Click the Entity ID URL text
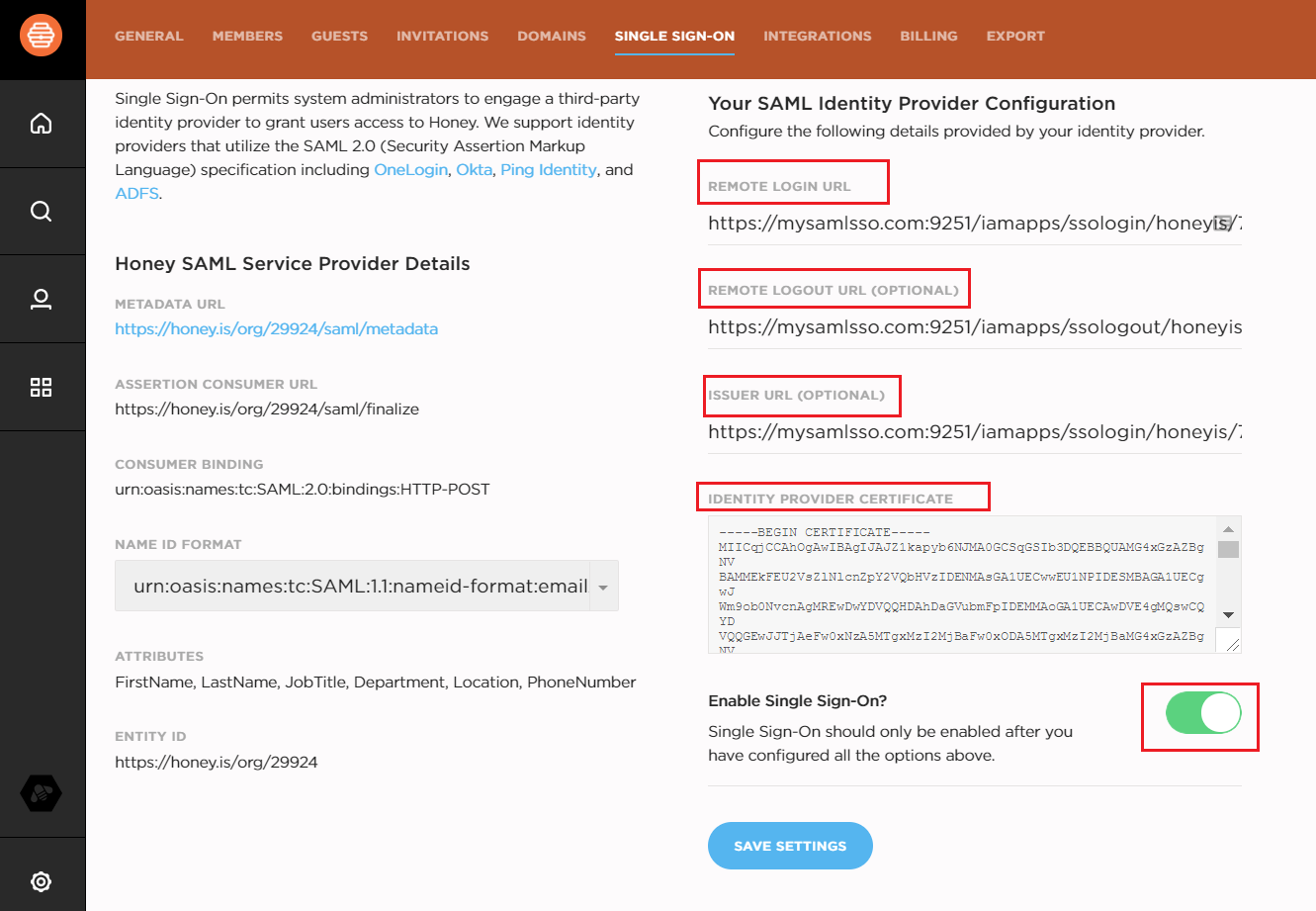 coord(217,763)
